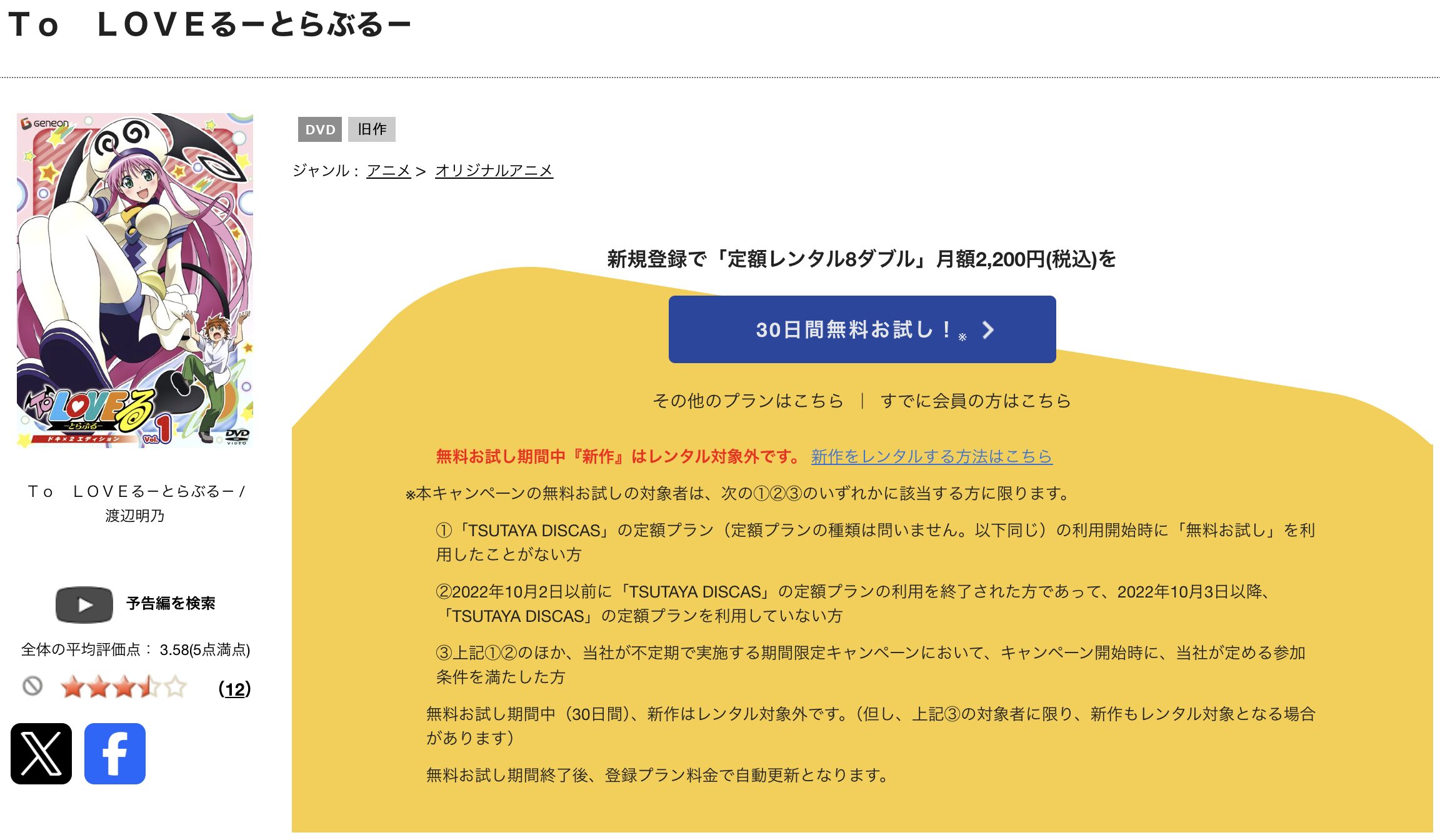Click 予告編を検索 text link
Image resolution: width=1440 pixels, height=840 pixels.
point(171,603)
